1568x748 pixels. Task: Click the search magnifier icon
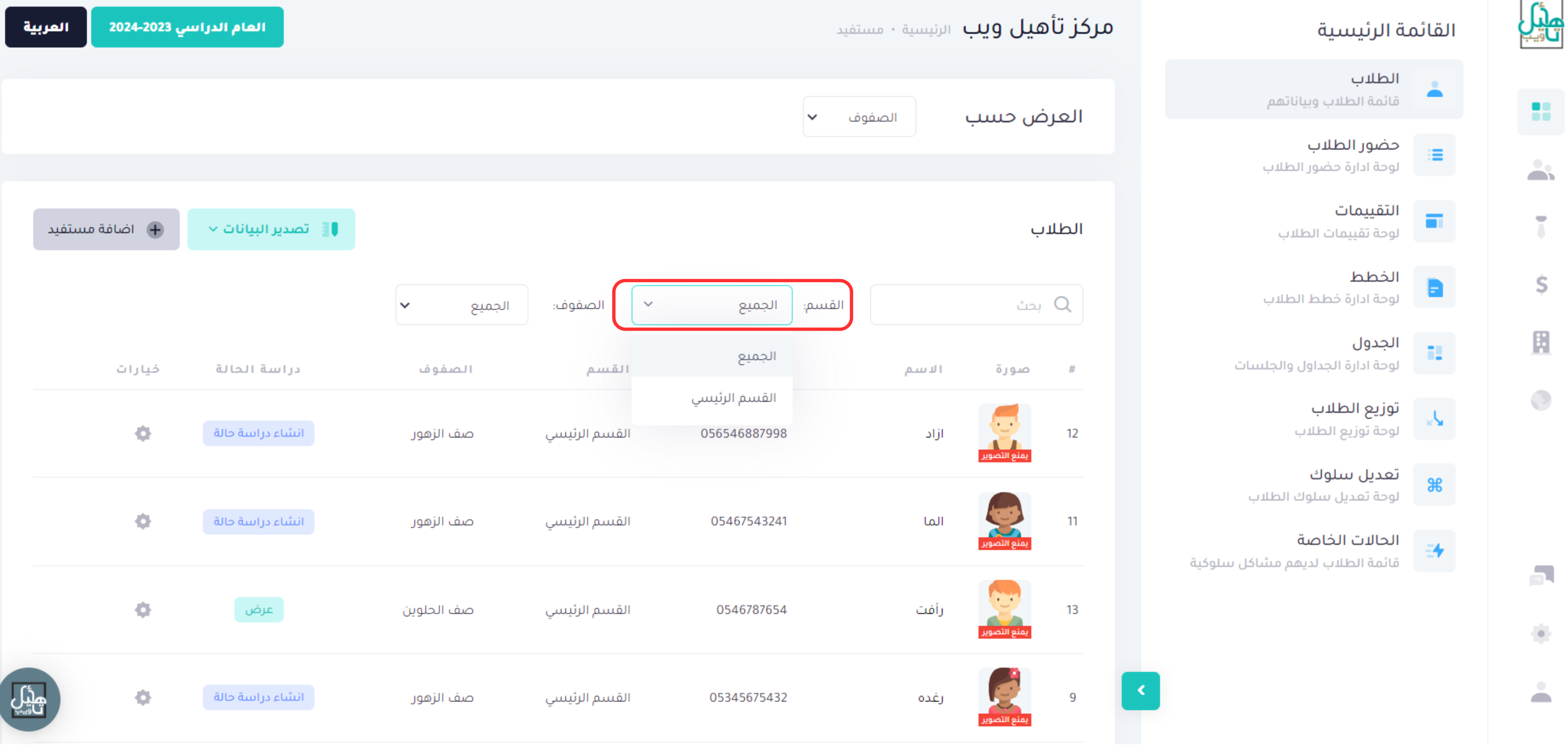1062,306
